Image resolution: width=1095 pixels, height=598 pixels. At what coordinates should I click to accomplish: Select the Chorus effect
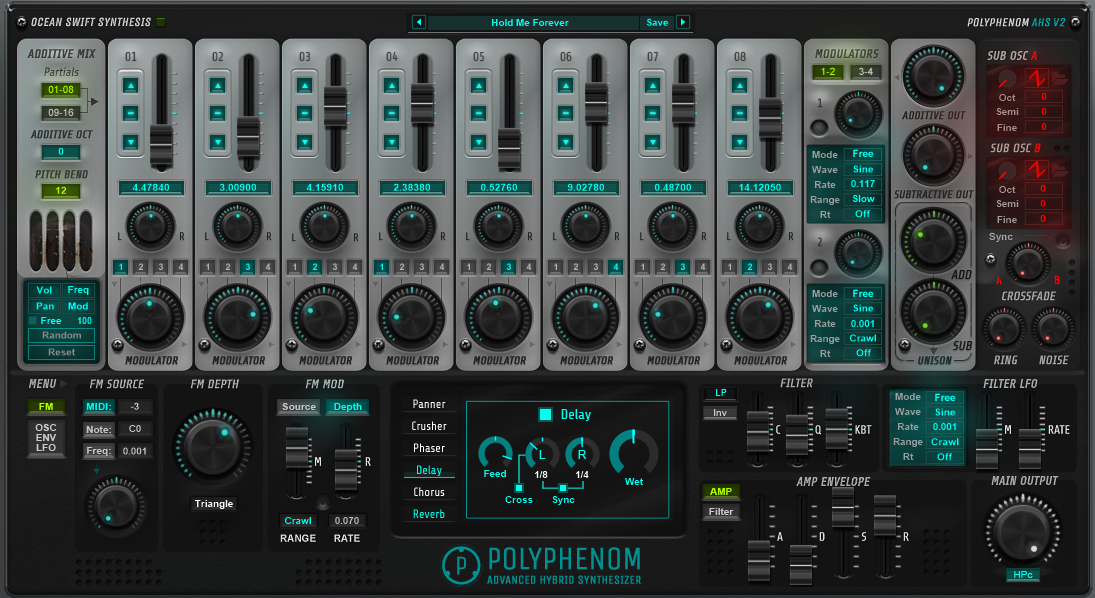(429, 492)
